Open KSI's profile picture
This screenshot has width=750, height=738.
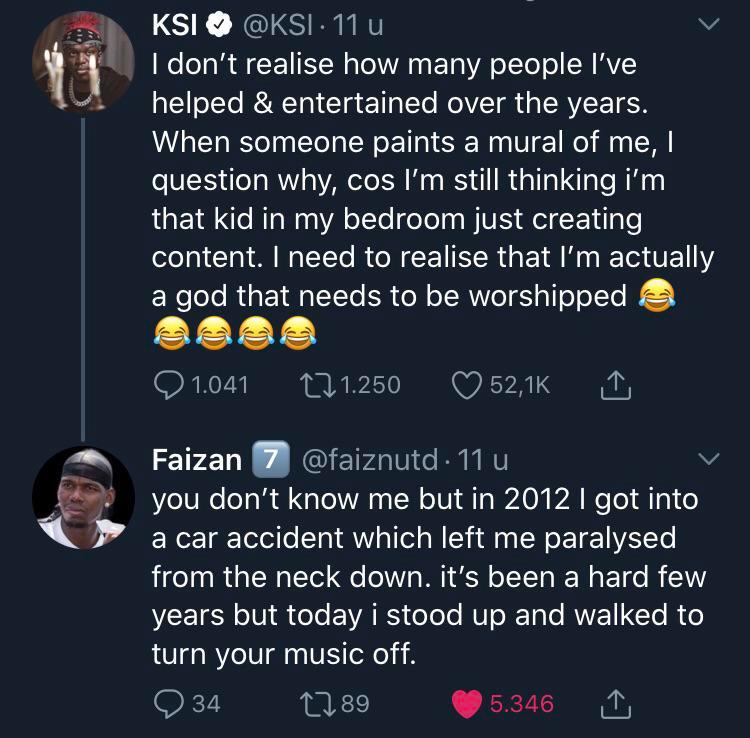tap(83, 62)
